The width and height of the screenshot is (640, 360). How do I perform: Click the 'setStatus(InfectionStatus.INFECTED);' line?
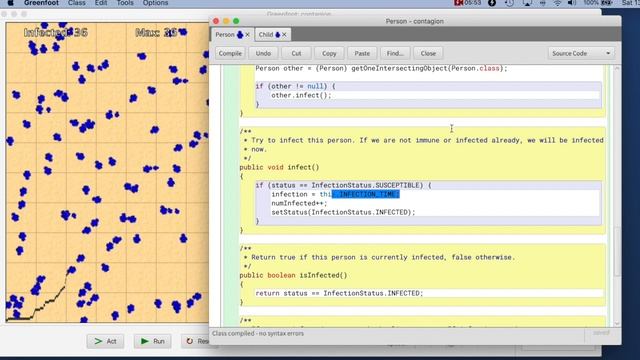click(343, 212)
